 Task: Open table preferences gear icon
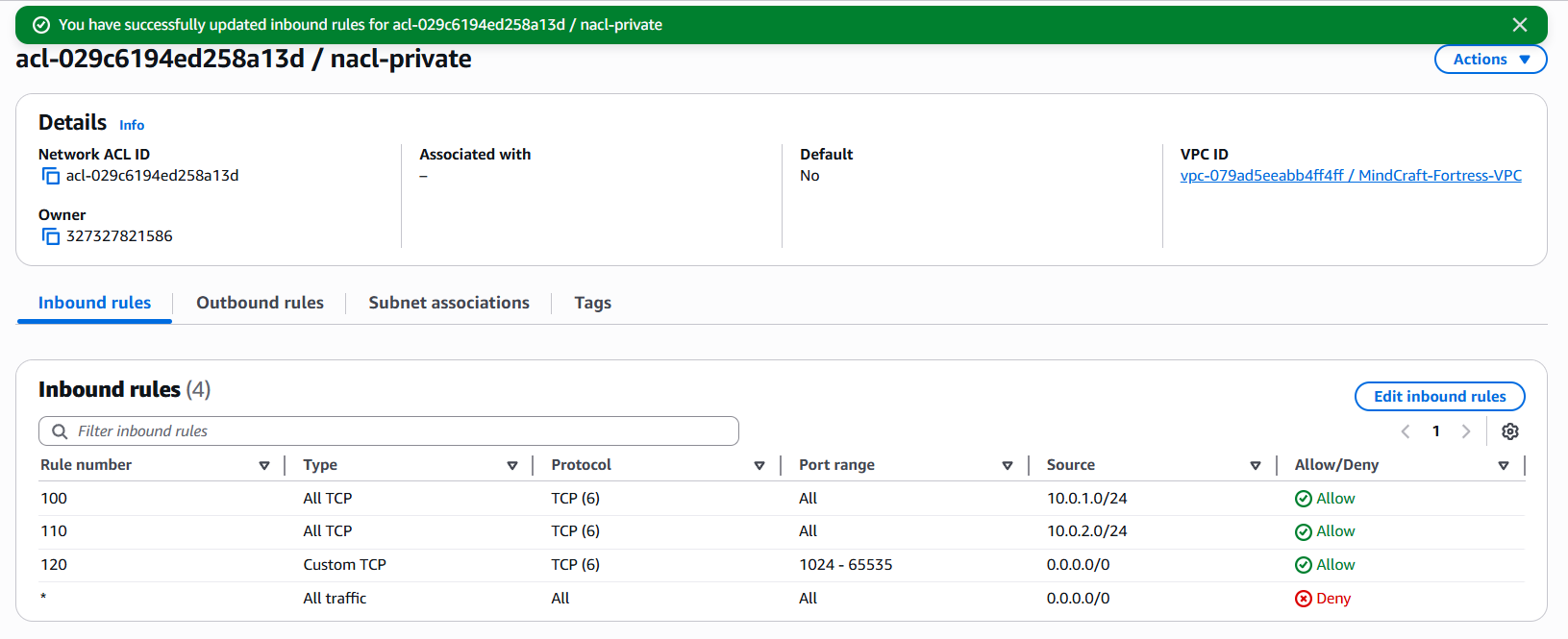[1510, 431]
